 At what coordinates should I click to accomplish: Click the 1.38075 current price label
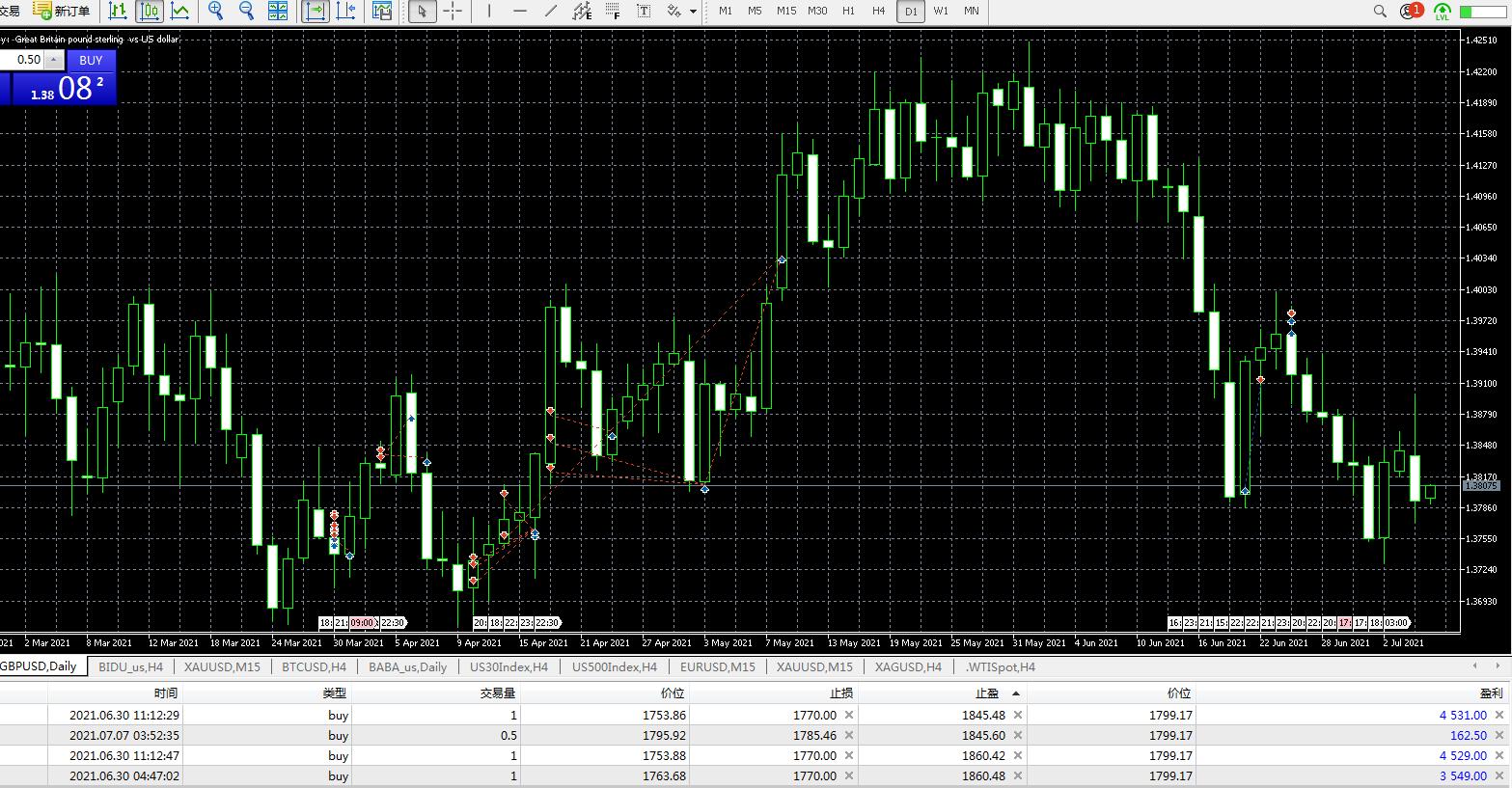[x=1481, y=486]
